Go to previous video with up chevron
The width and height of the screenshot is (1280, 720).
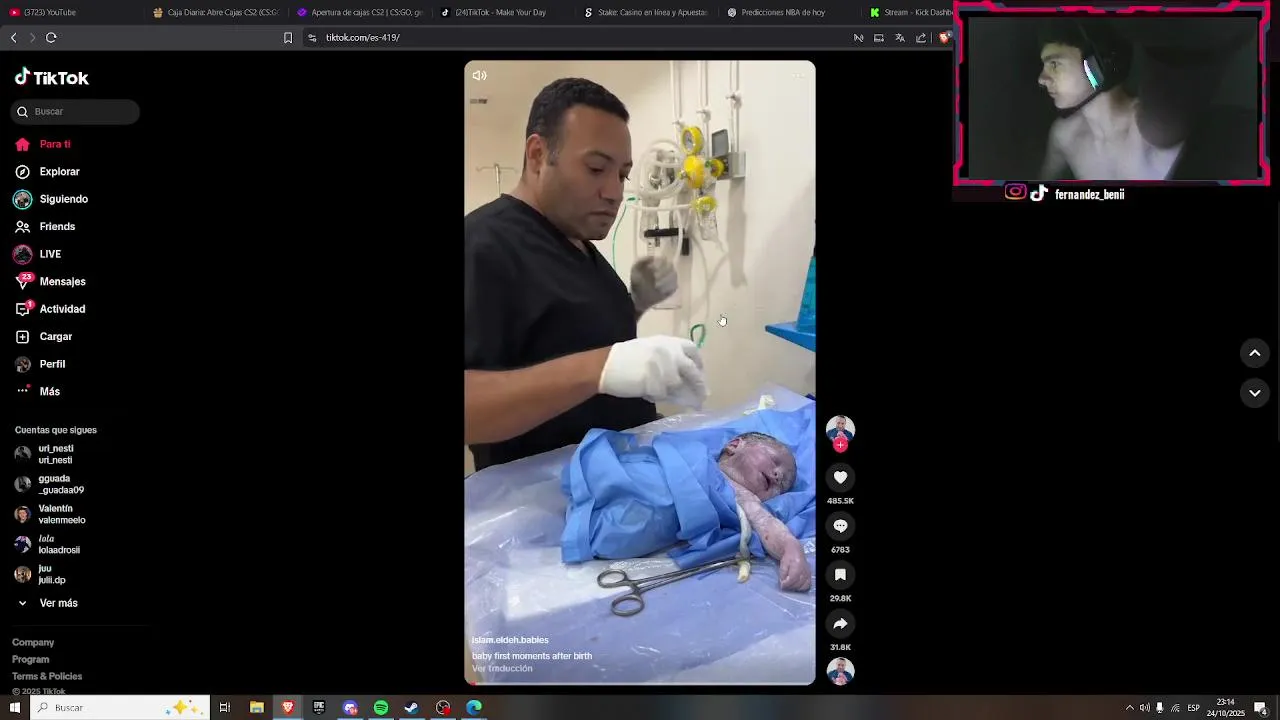click(1254, 353)
